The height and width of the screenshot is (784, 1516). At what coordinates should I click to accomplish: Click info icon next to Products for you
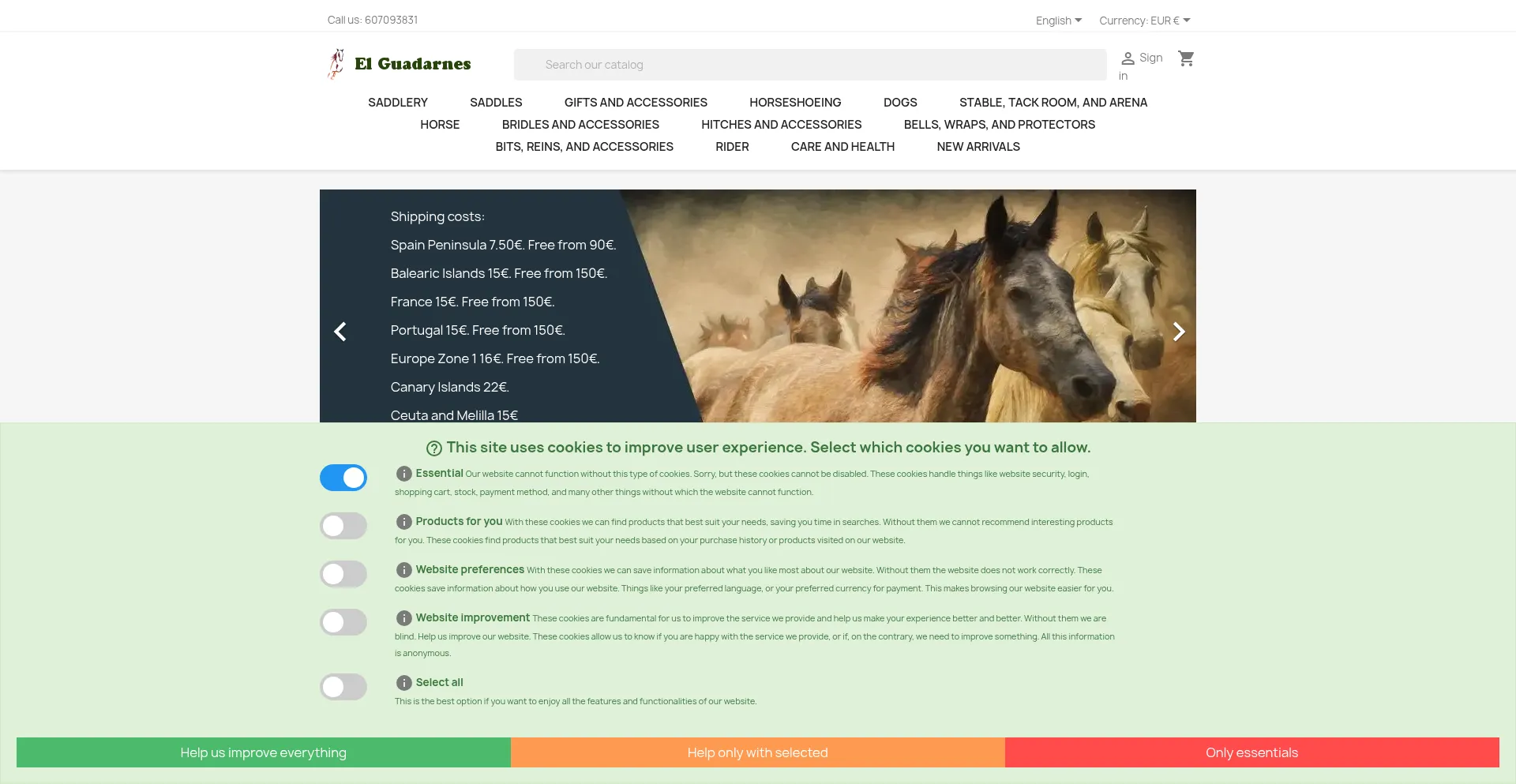403,522
